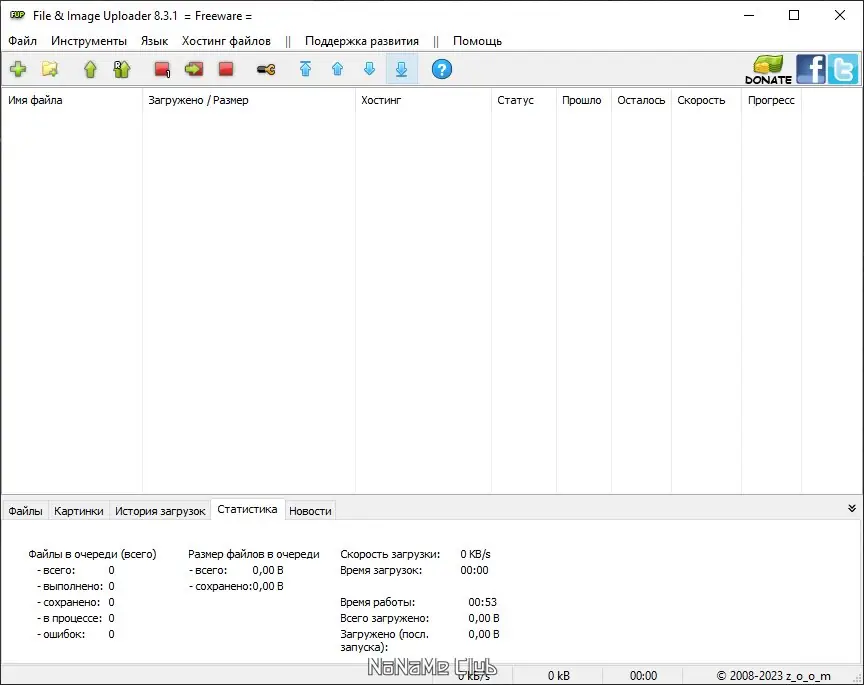This screenshot has width=864, height=685.
Task: Stop uploads using the red square icon
Action: coord(226,69)
